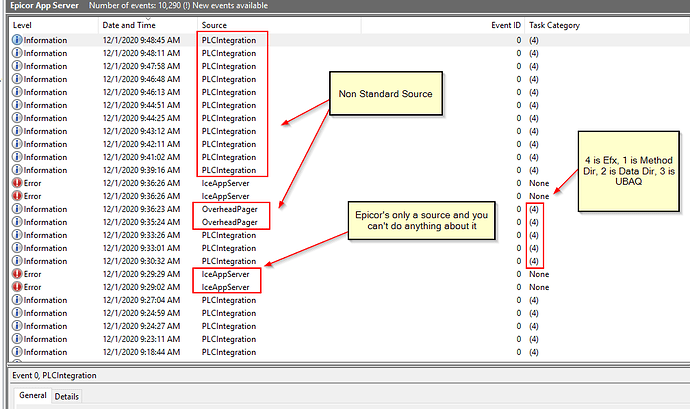Click the Information level text at 9:43:12 AM
Screen dimensions: 690x409
[x=45, y=131]
